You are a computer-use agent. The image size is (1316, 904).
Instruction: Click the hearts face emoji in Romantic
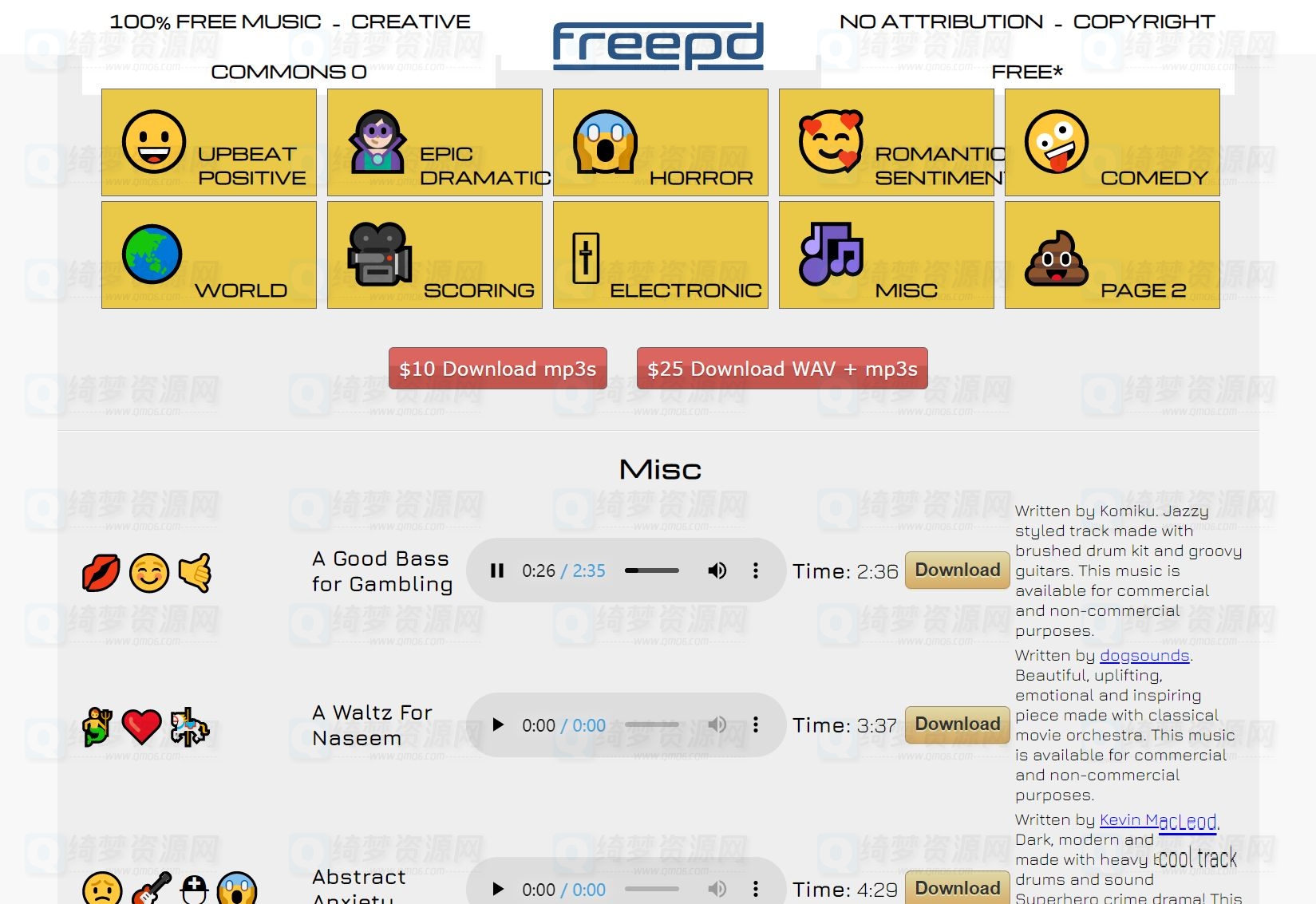click(831, 141)
